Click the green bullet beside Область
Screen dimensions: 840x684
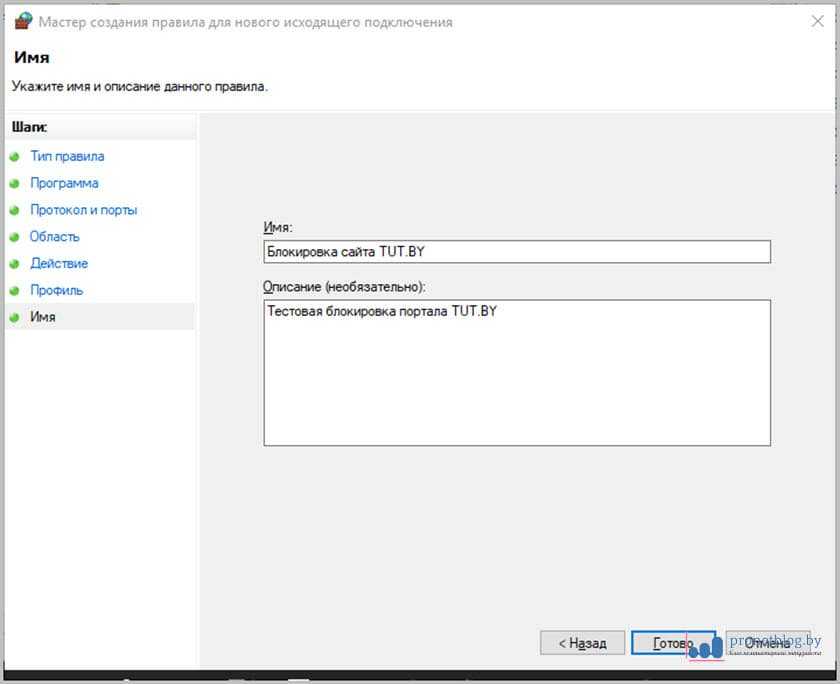[x=14, y=237]
